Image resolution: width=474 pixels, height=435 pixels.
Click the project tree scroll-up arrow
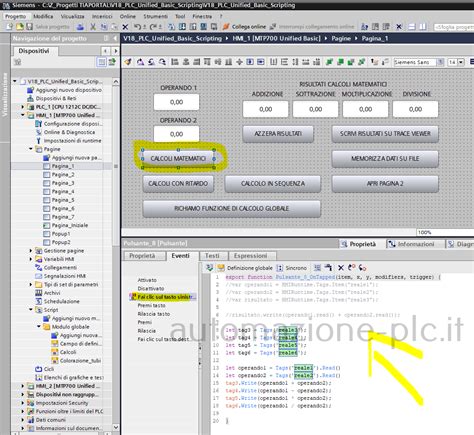(x=116, y=81)
